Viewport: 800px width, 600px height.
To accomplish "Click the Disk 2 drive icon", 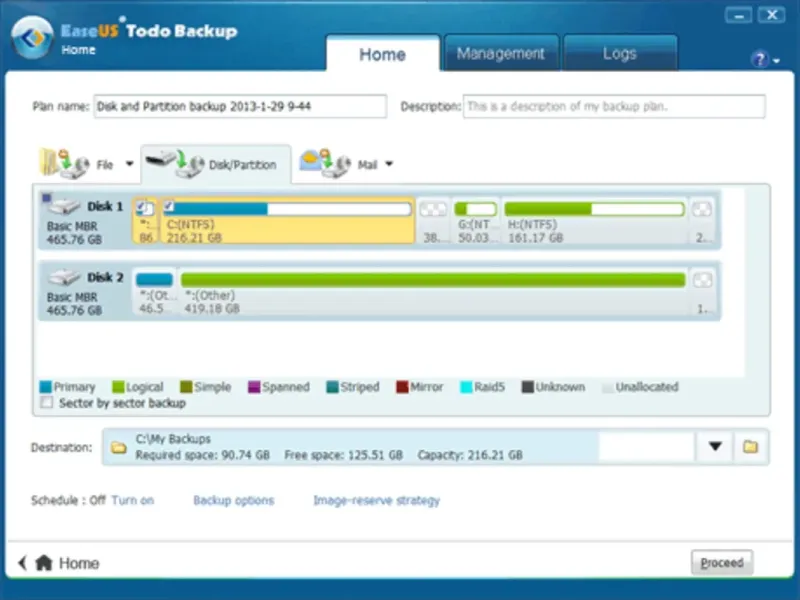I will [64, 278].
